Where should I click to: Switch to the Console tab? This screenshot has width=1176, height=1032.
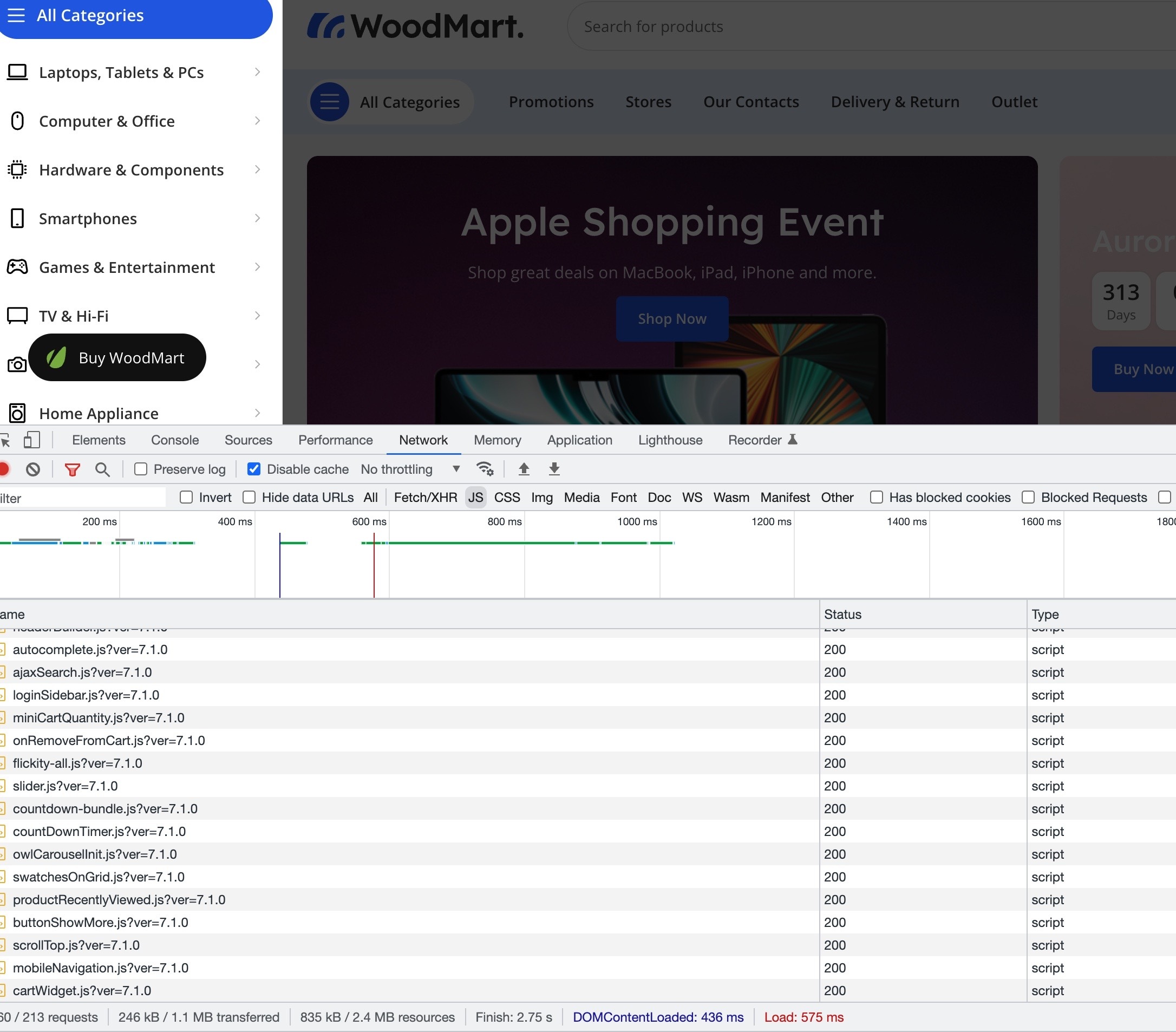[x=175, y=440]
